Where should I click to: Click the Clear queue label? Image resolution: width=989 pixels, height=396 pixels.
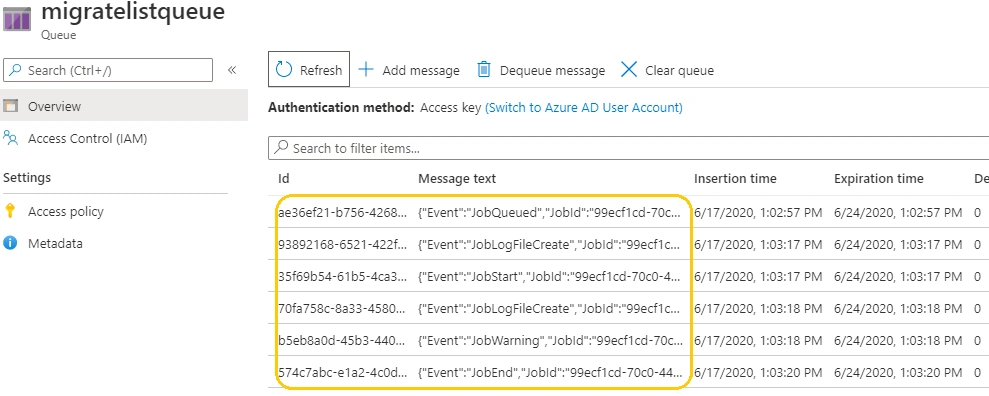tap(679, 71)
